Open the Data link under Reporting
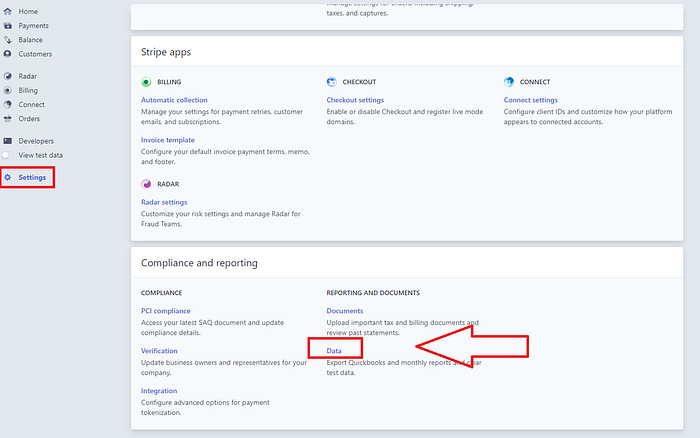The height and width of the screenshot is (438, 700). (334, 351)
